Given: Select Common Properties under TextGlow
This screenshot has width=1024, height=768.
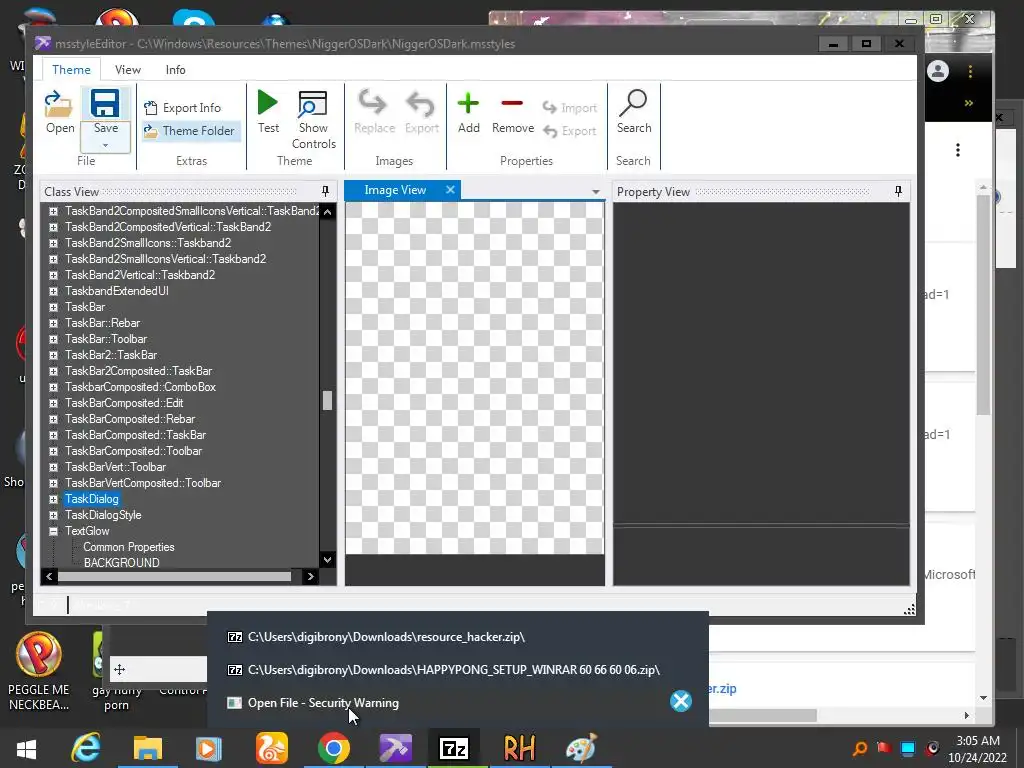Looking at the screenshot, I should 129,547.
